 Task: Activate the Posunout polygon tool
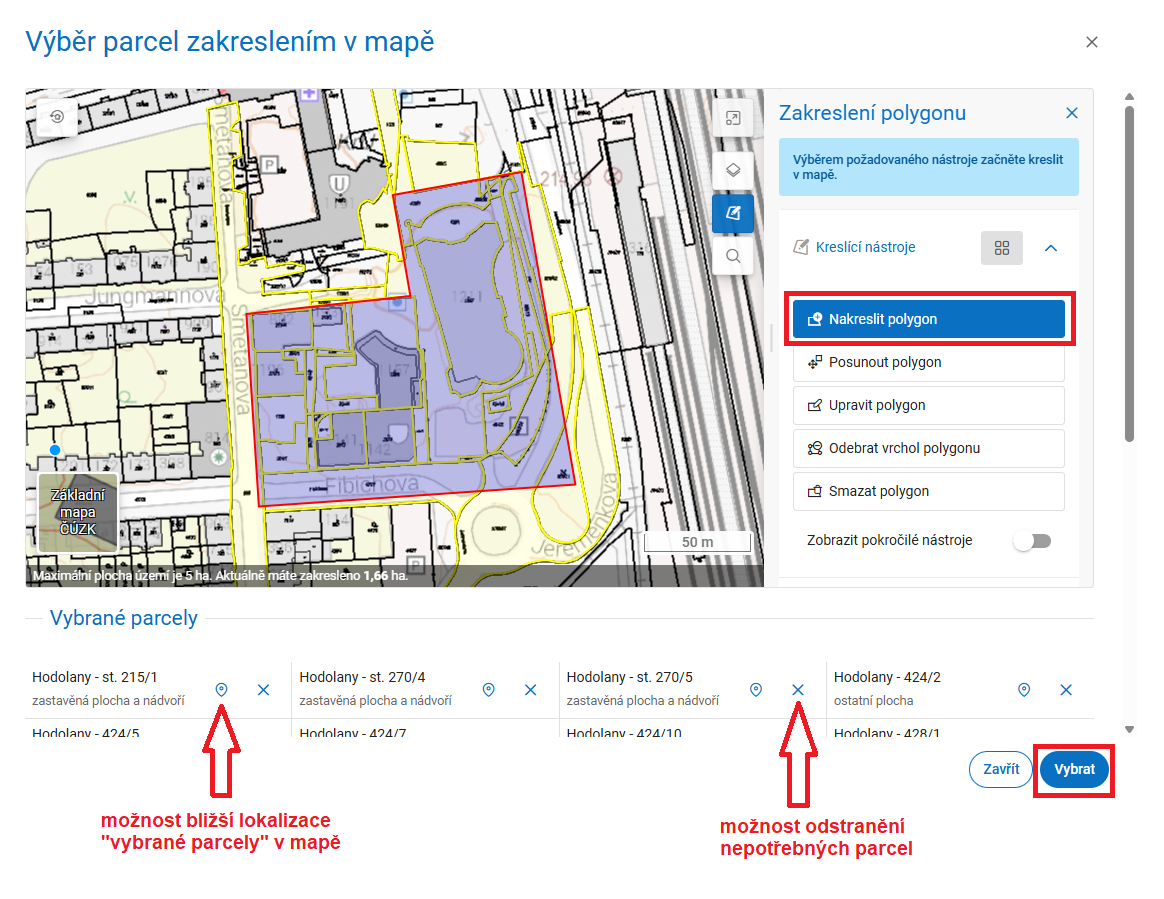[928, 362]
